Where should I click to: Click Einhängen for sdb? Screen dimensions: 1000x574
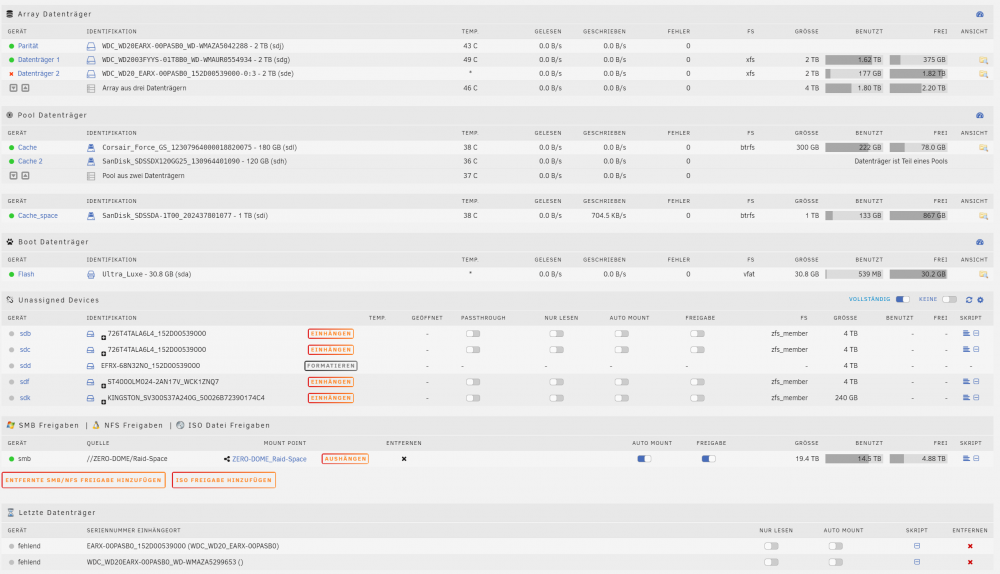(x=330, y=334)
